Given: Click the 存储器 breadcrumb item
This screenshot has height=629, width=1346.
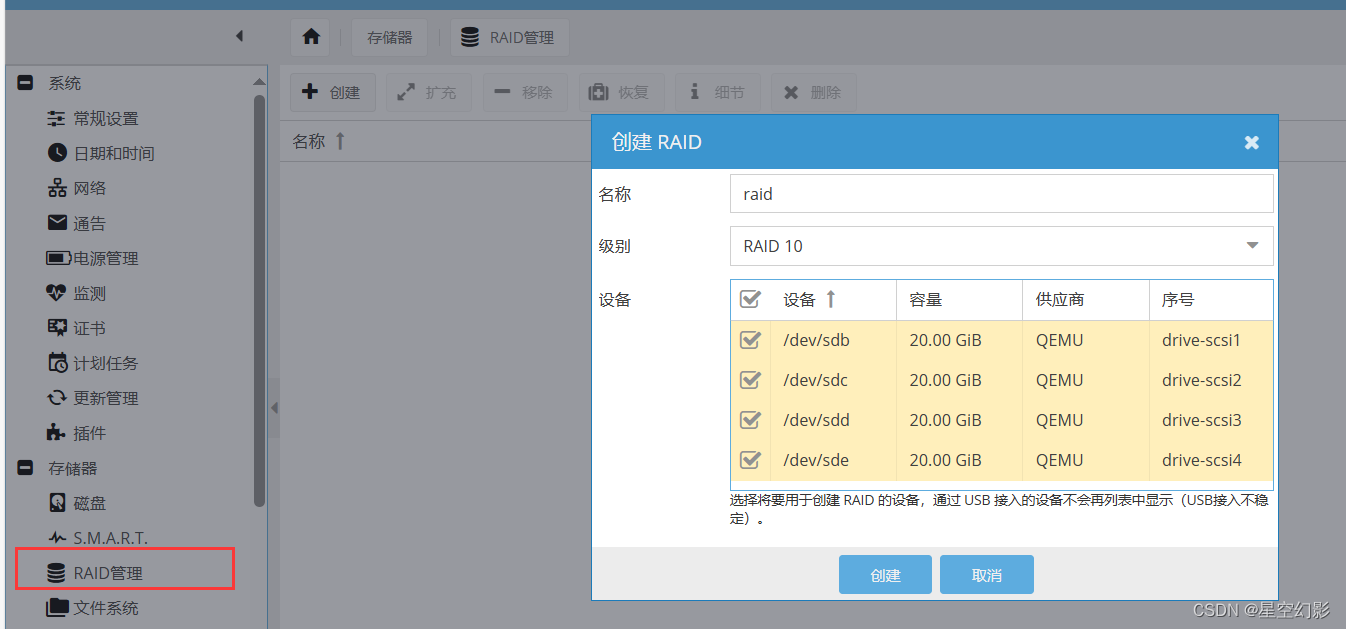Looking at the screenshot, I should point(389,36).
